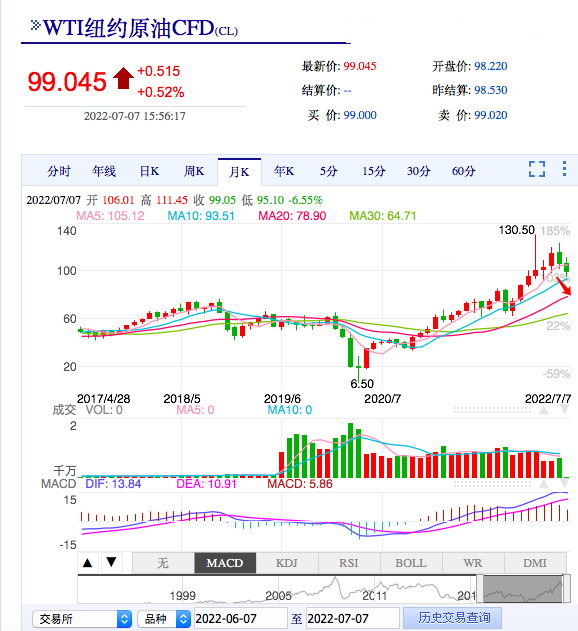Viewport: 578px width, 631px height.
Task: Click the gray range selector in timeline overview
Action: (x=523, y=588)
